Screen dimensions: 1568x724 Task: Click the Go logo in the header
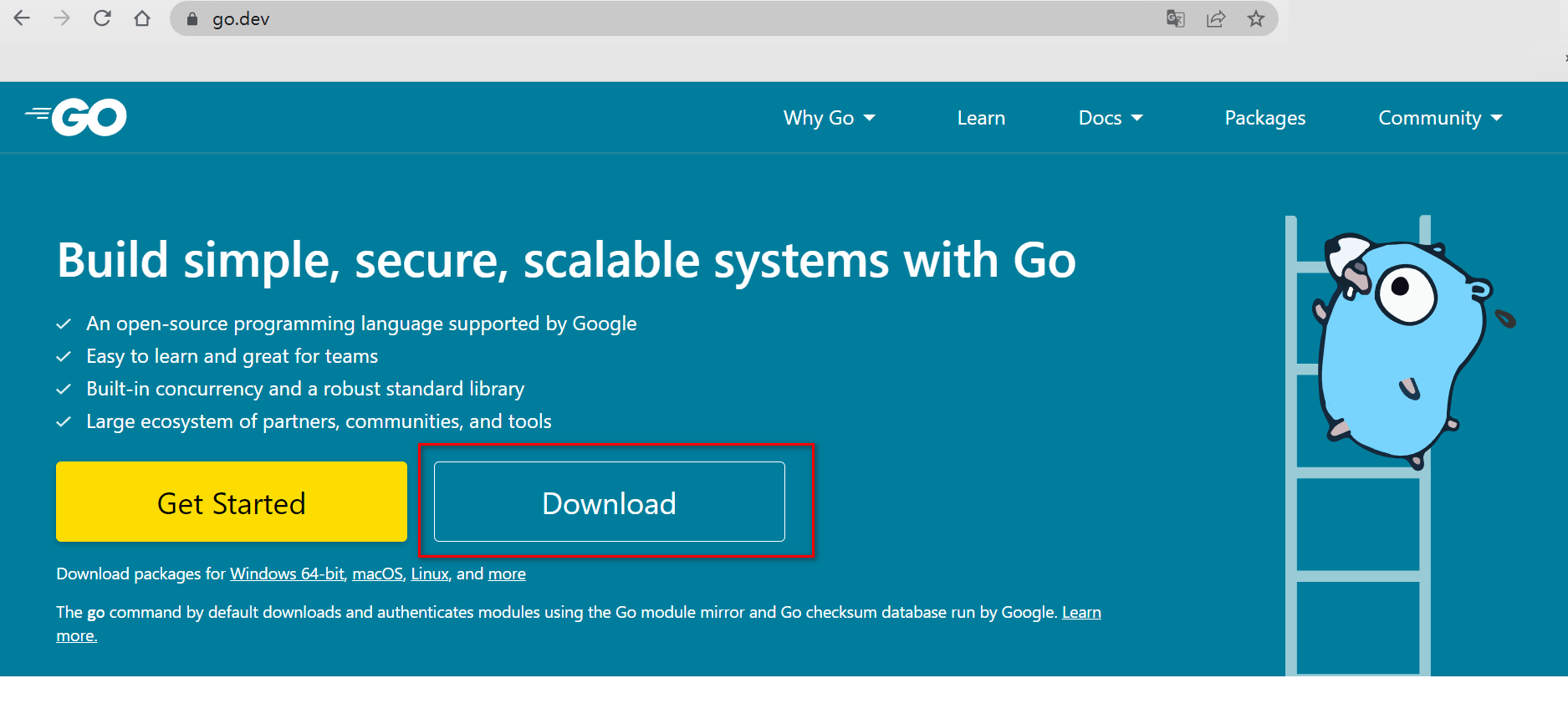point(76,117)
